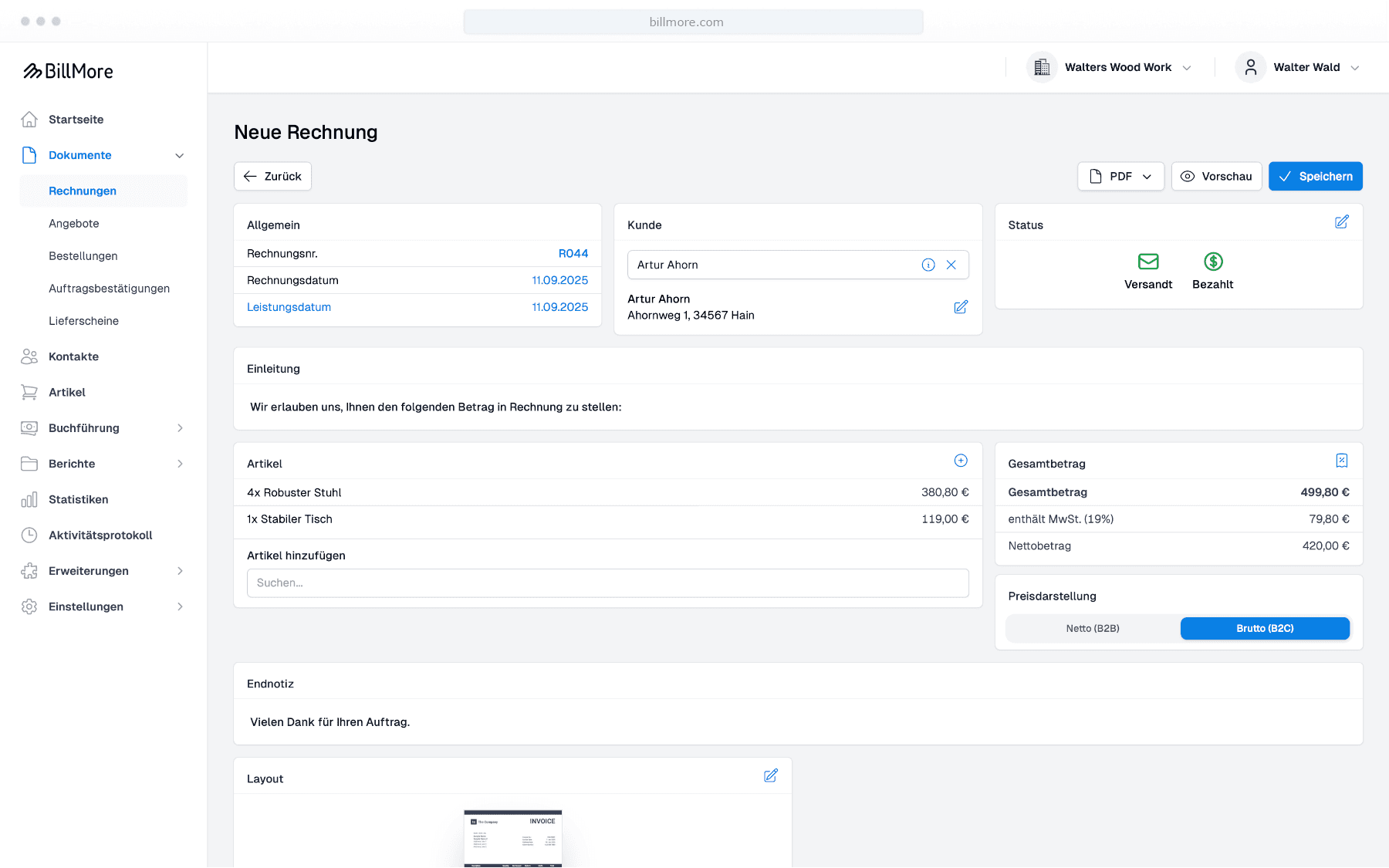Click the Zurück button

(x=272, y=176)
